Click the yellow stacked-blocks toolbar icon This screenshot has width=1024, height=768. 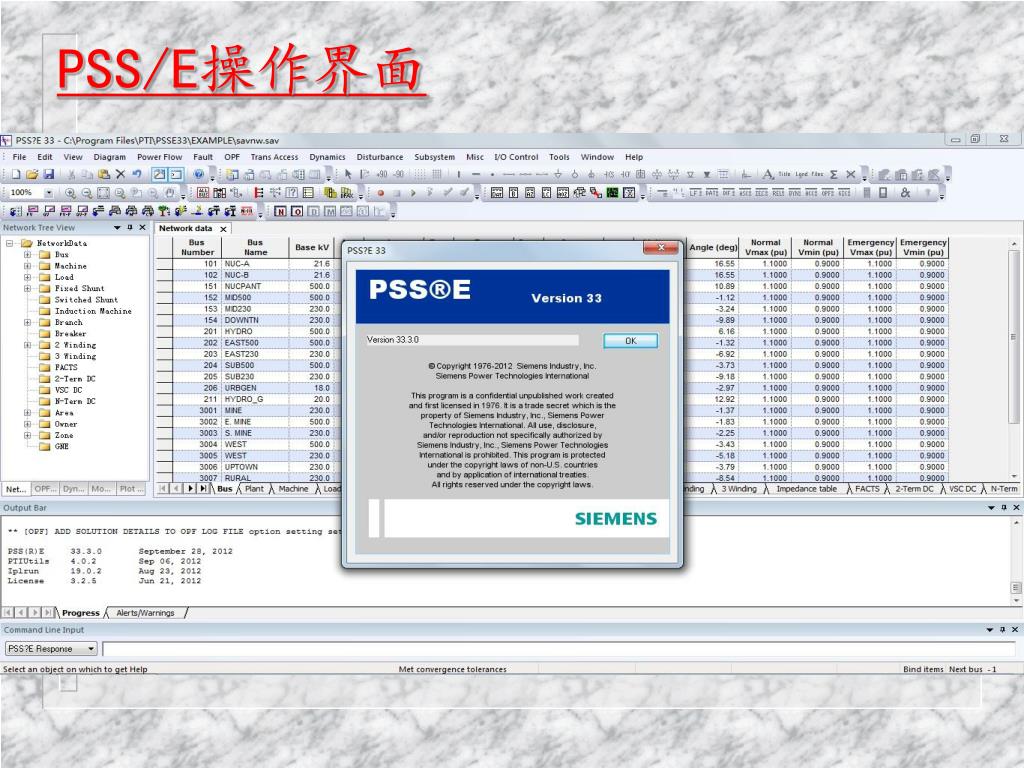[330, 193]
